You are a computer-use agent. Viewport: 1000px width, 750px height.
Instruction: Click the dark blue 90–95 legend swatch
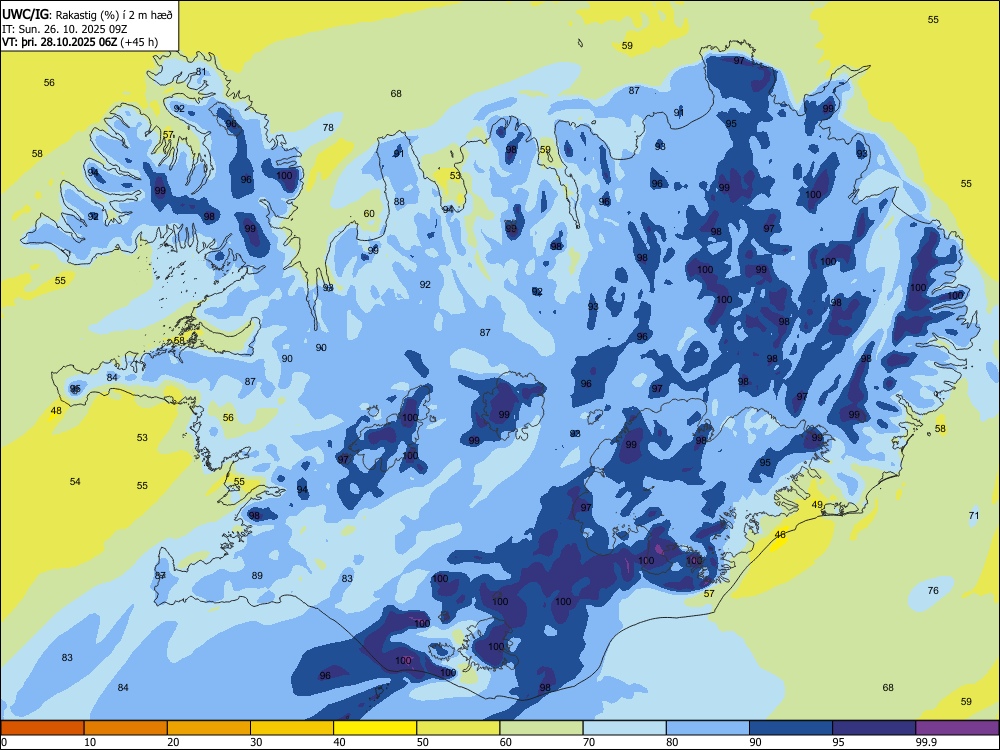(x=791, y=728)
